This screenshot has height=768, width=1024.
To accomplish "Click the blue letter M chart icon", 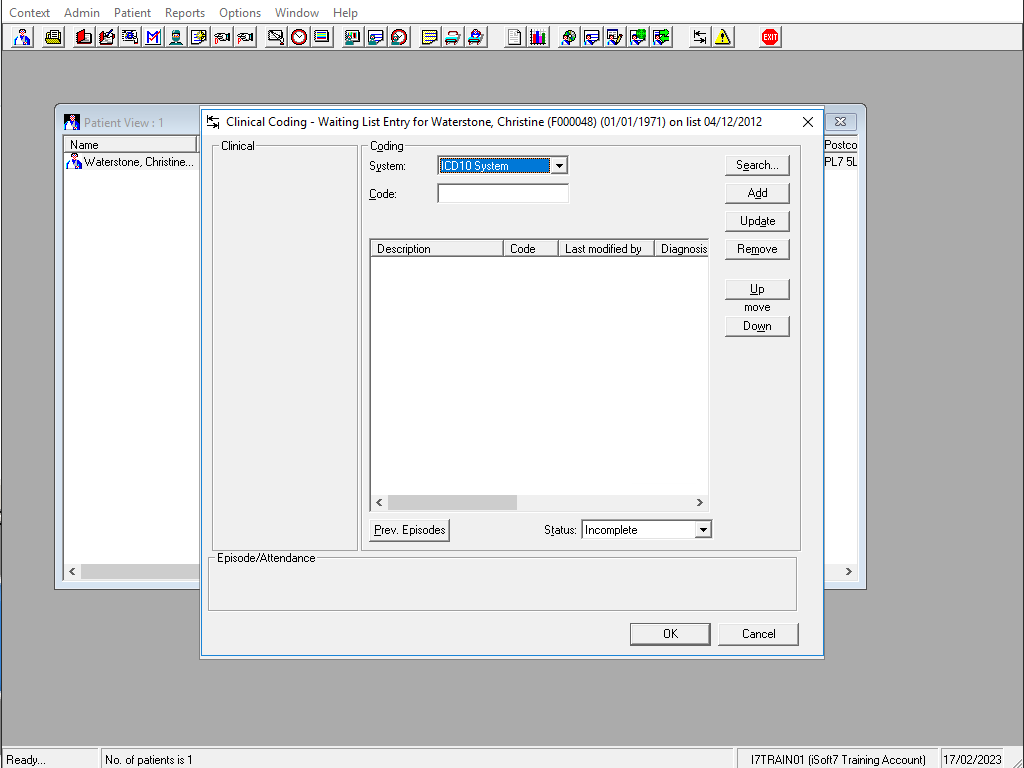I will pos(153,37).
